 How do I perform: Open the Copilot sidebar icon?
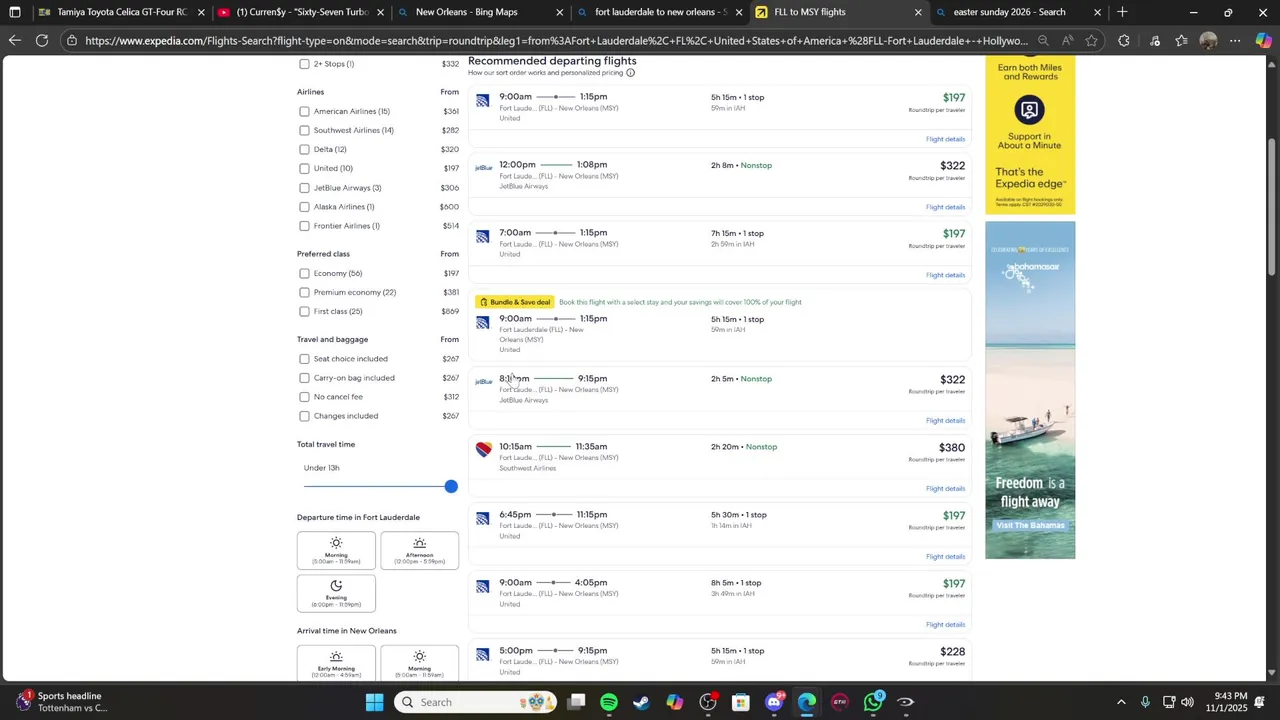tap(1264, 41)
